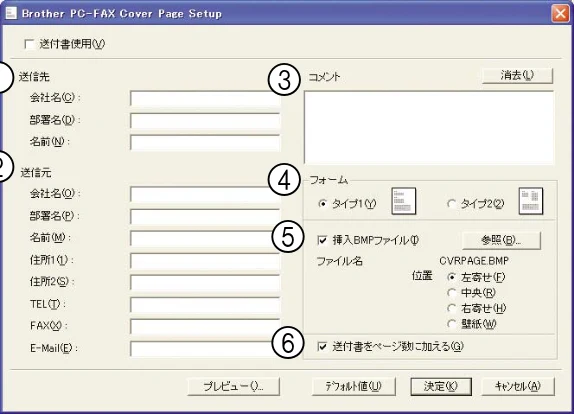Uncheck the 挿入BMPファイル(I) checkbox

pyautogui.click(x=322, y=240)
